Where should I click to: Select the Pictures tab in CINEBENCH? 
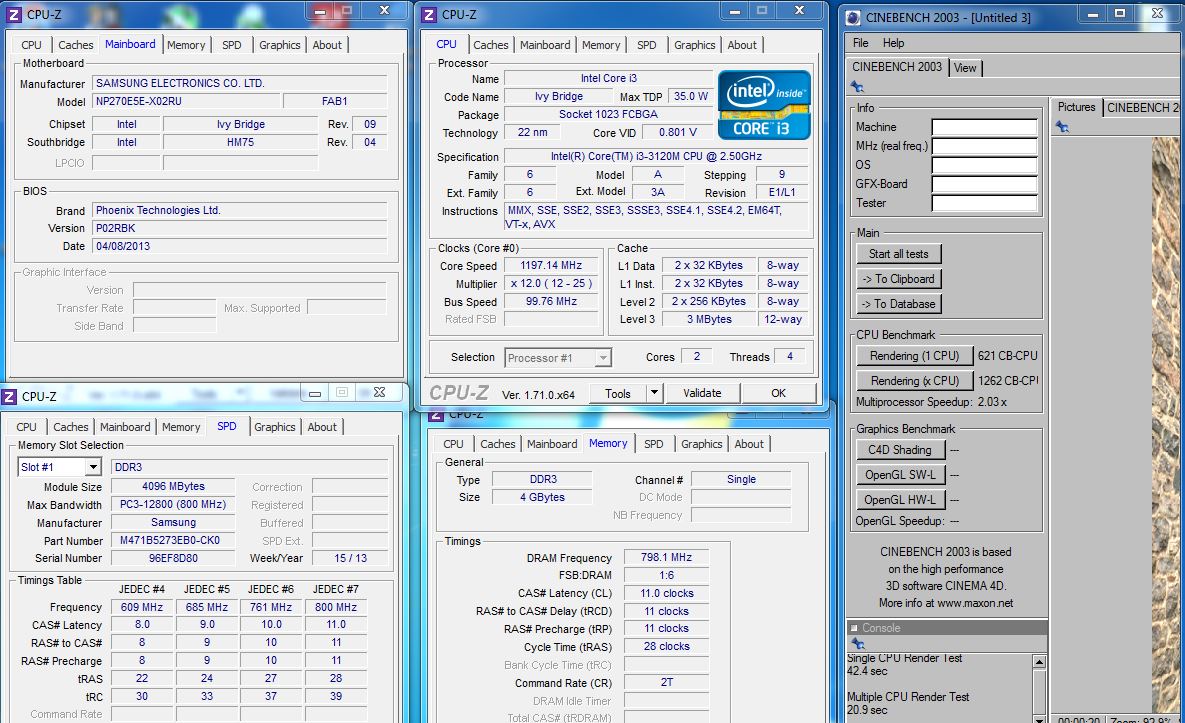[1076, 107]
